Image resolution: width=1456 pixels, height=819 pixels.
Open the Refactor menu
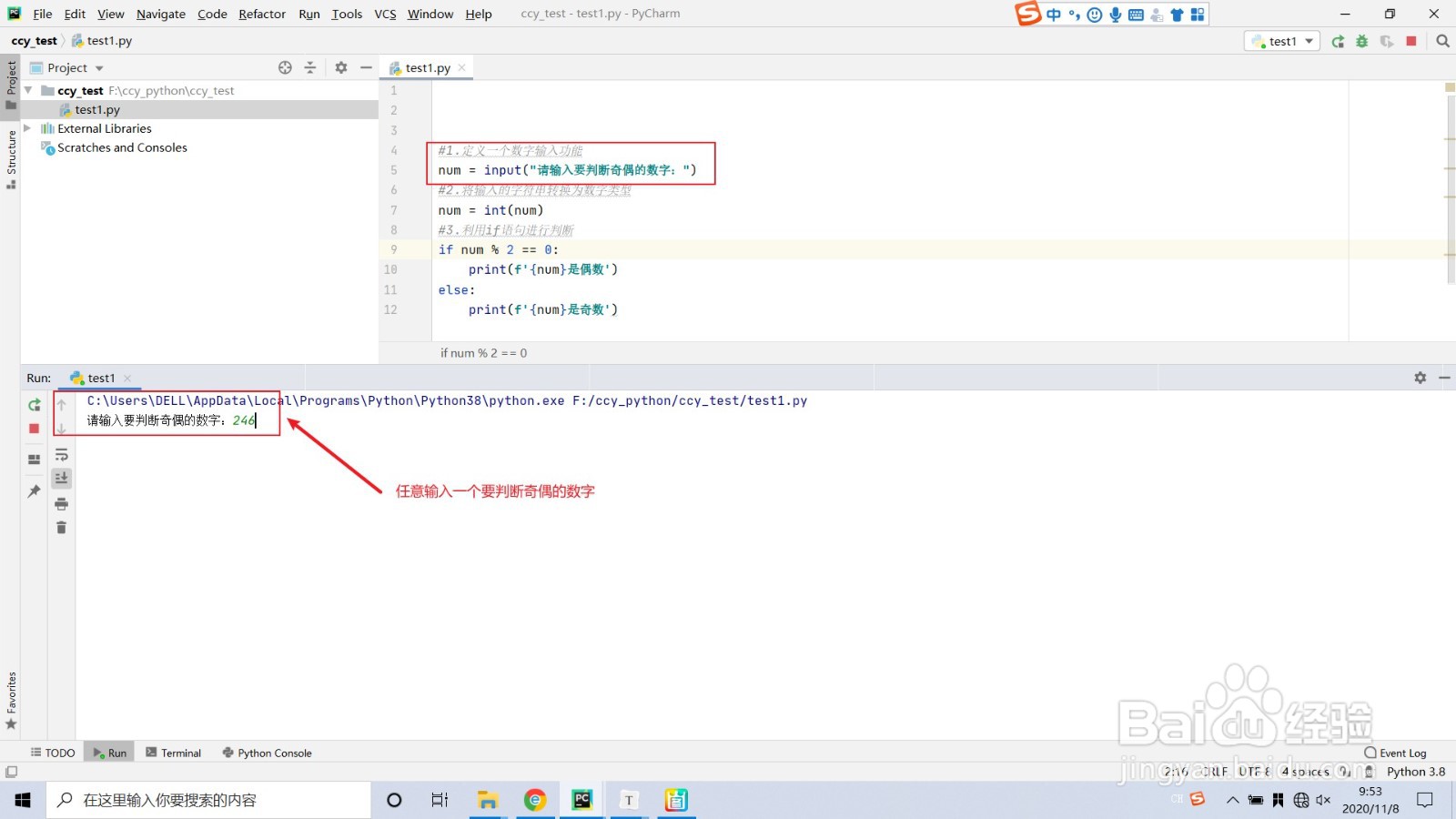(262, 14)
